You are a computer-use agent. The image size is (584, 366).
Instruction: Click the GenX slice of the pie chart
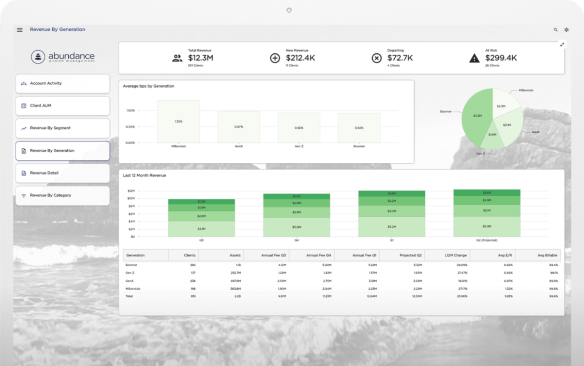[x=508, y=126]
